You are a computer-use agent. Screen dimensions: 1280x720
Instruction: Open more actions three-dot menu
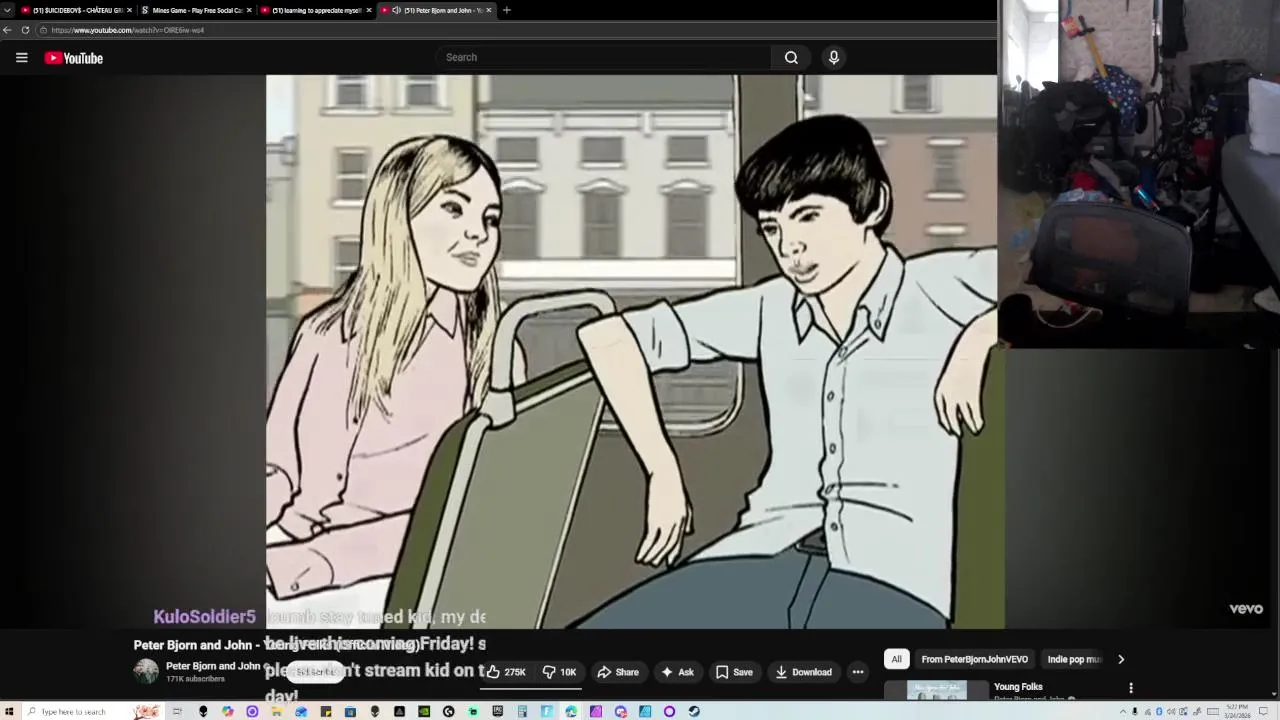tap(858, 672)
